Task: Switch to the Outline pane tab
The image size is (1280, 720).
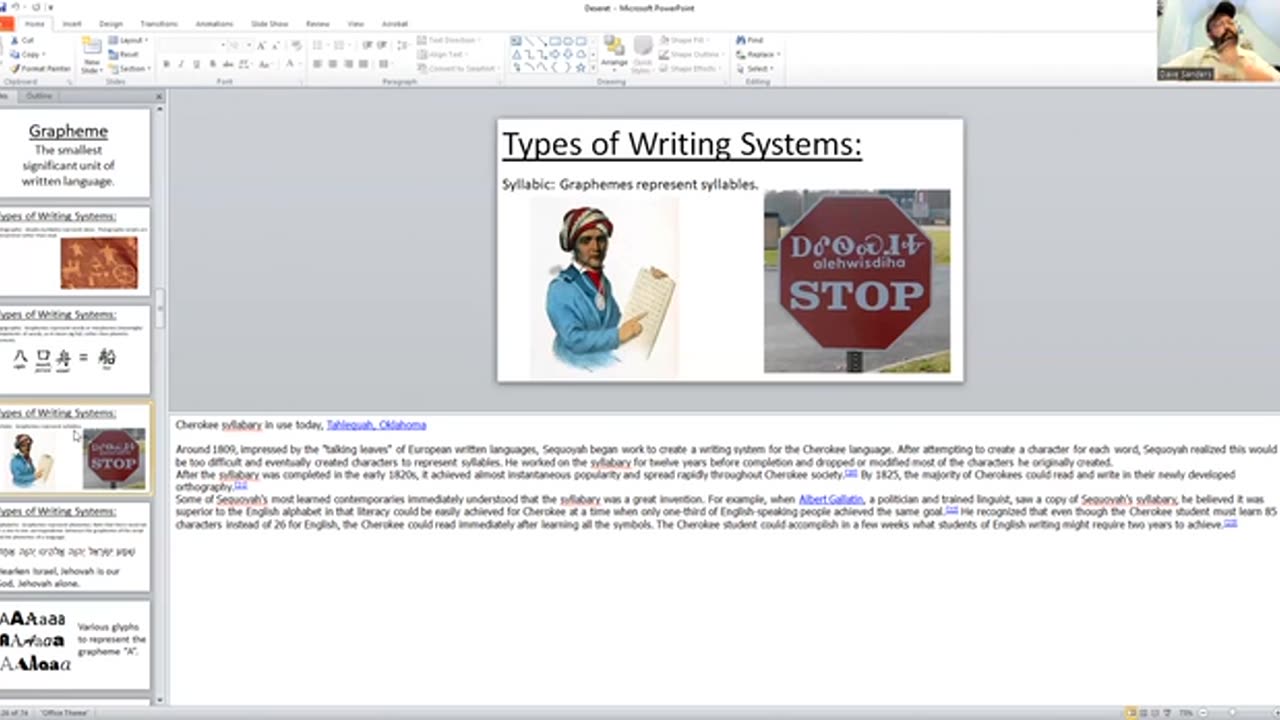Action: click(x=39, y=96)
